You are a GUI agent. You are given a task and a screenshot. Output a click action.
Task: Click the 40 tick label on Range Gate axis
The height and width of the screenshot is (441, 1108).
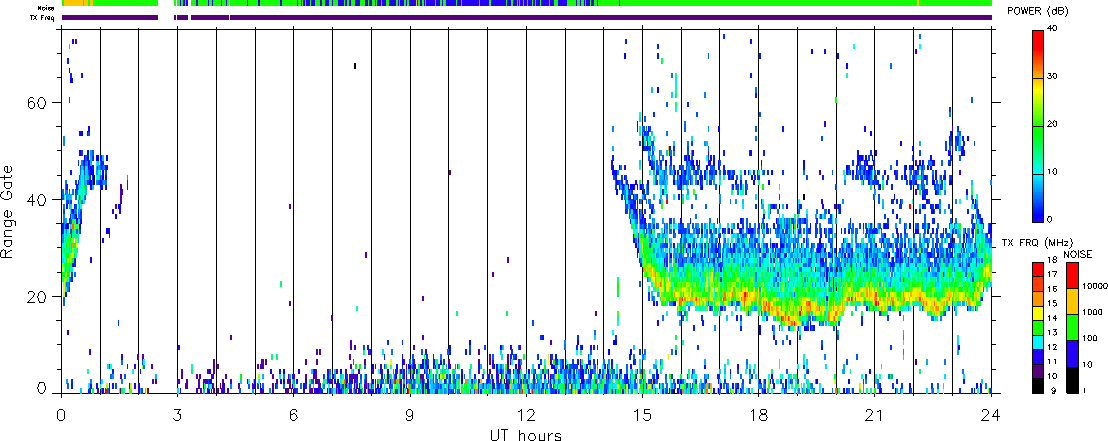[37, 200]
